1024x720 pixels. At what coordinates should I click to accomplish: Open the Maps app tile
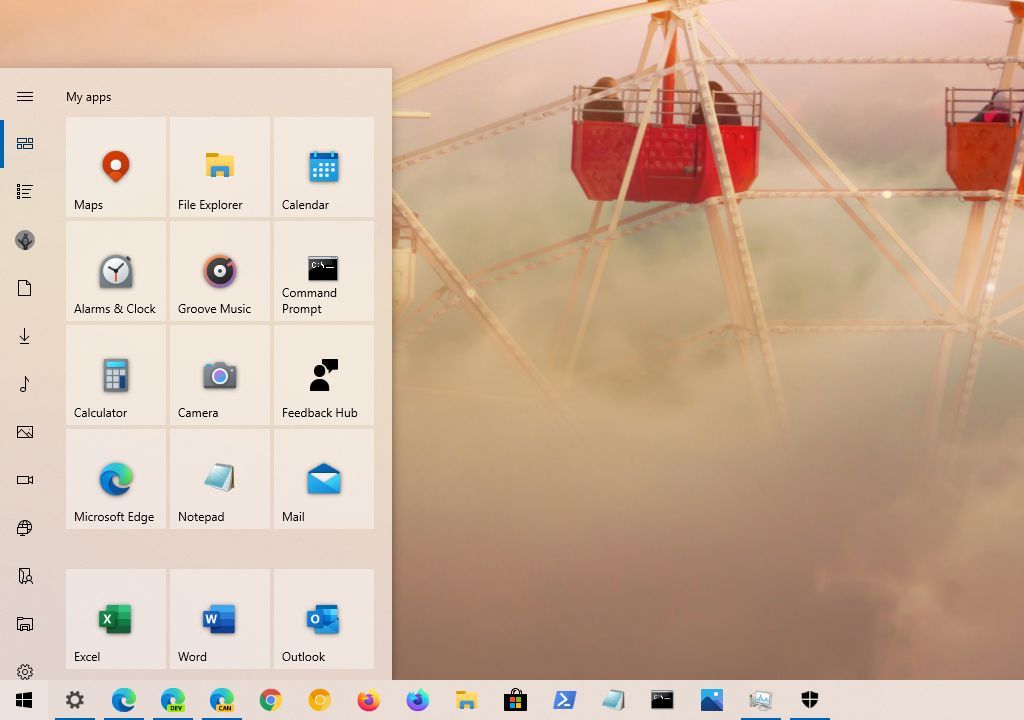(115, 167)
